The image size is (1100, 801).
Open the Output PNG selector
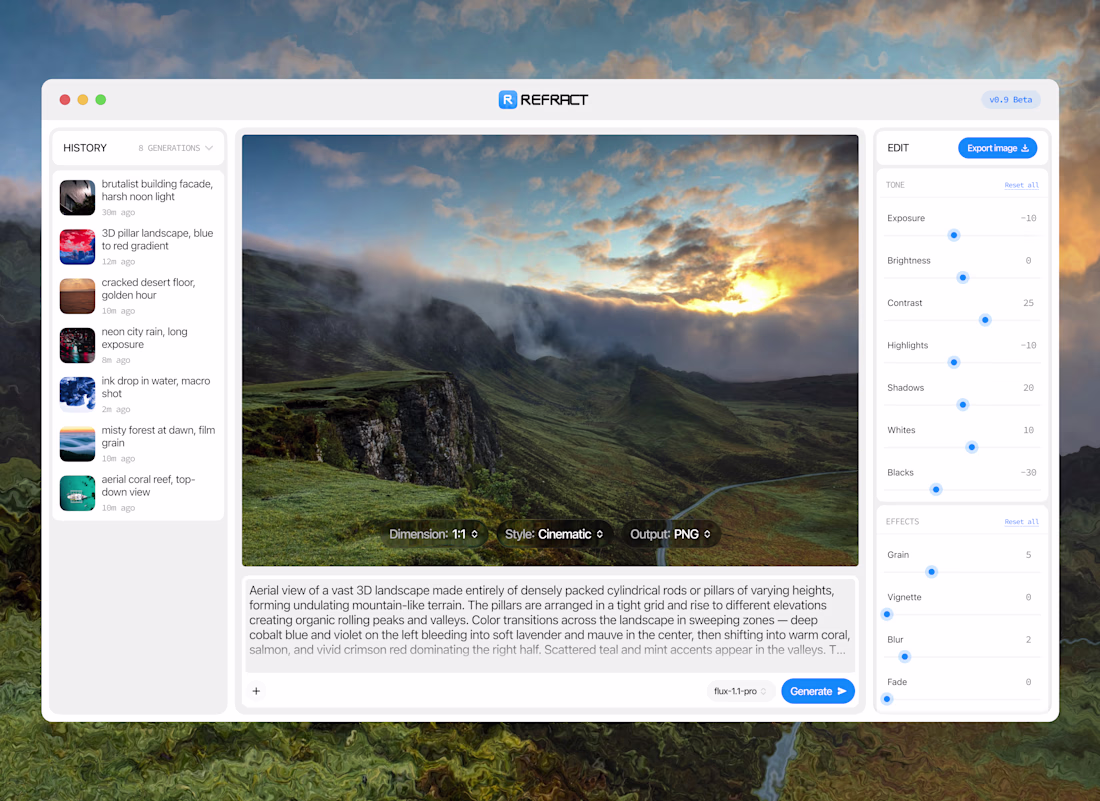670,534
